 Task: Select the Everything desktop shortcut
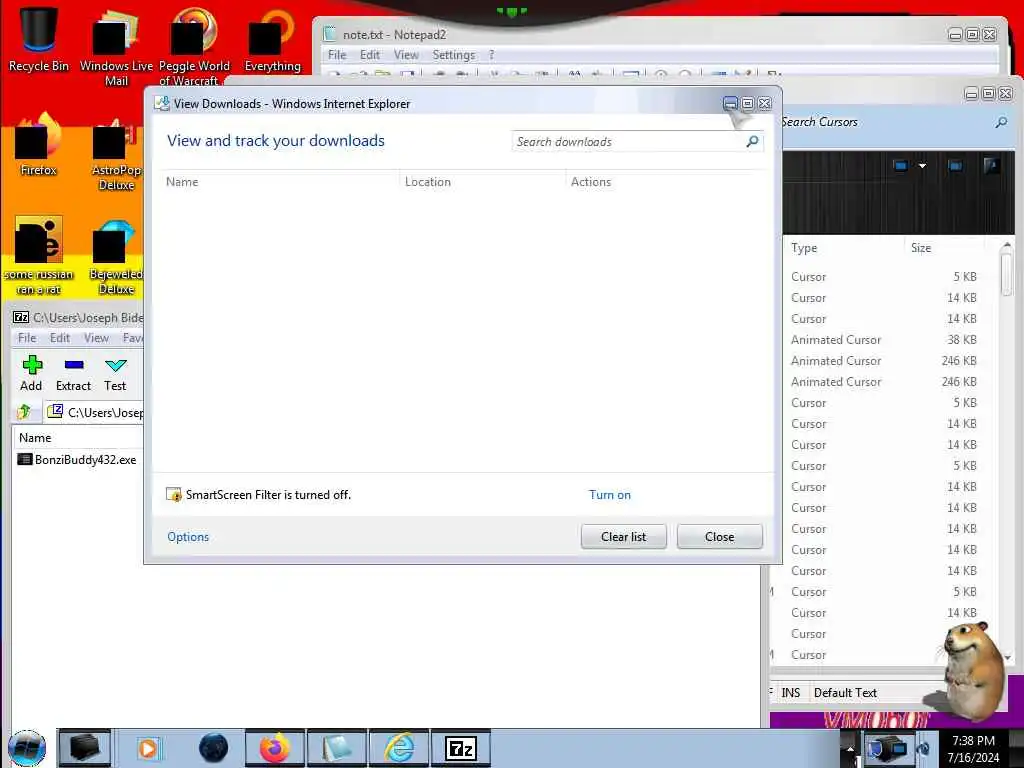click(x=272, y=40)
